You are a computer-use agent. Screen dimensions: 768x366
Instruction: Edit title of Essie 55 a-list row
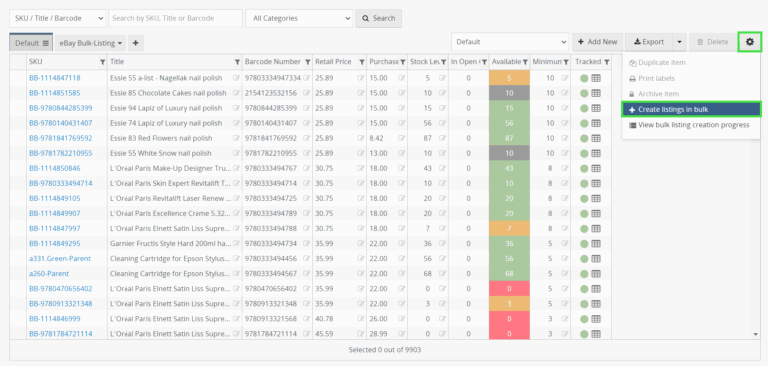pos(237,78)
